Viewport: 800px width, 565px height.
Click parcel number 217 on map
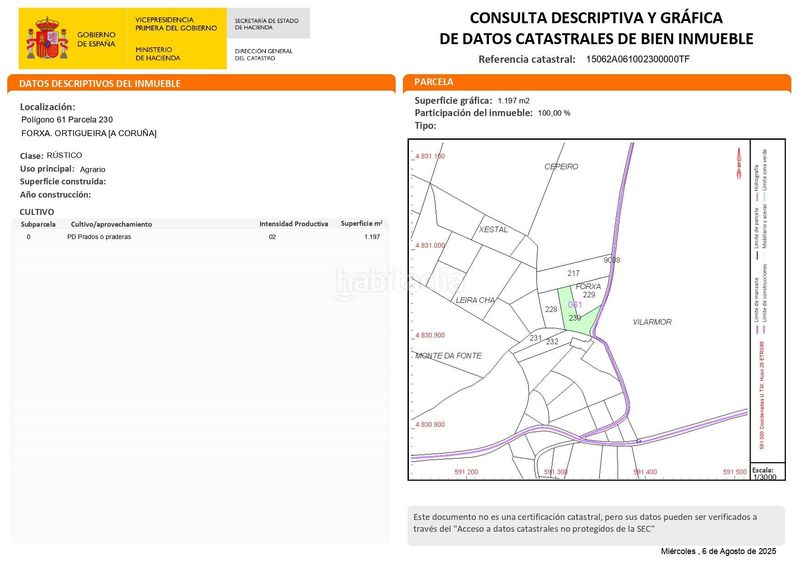tap(573, 274)
